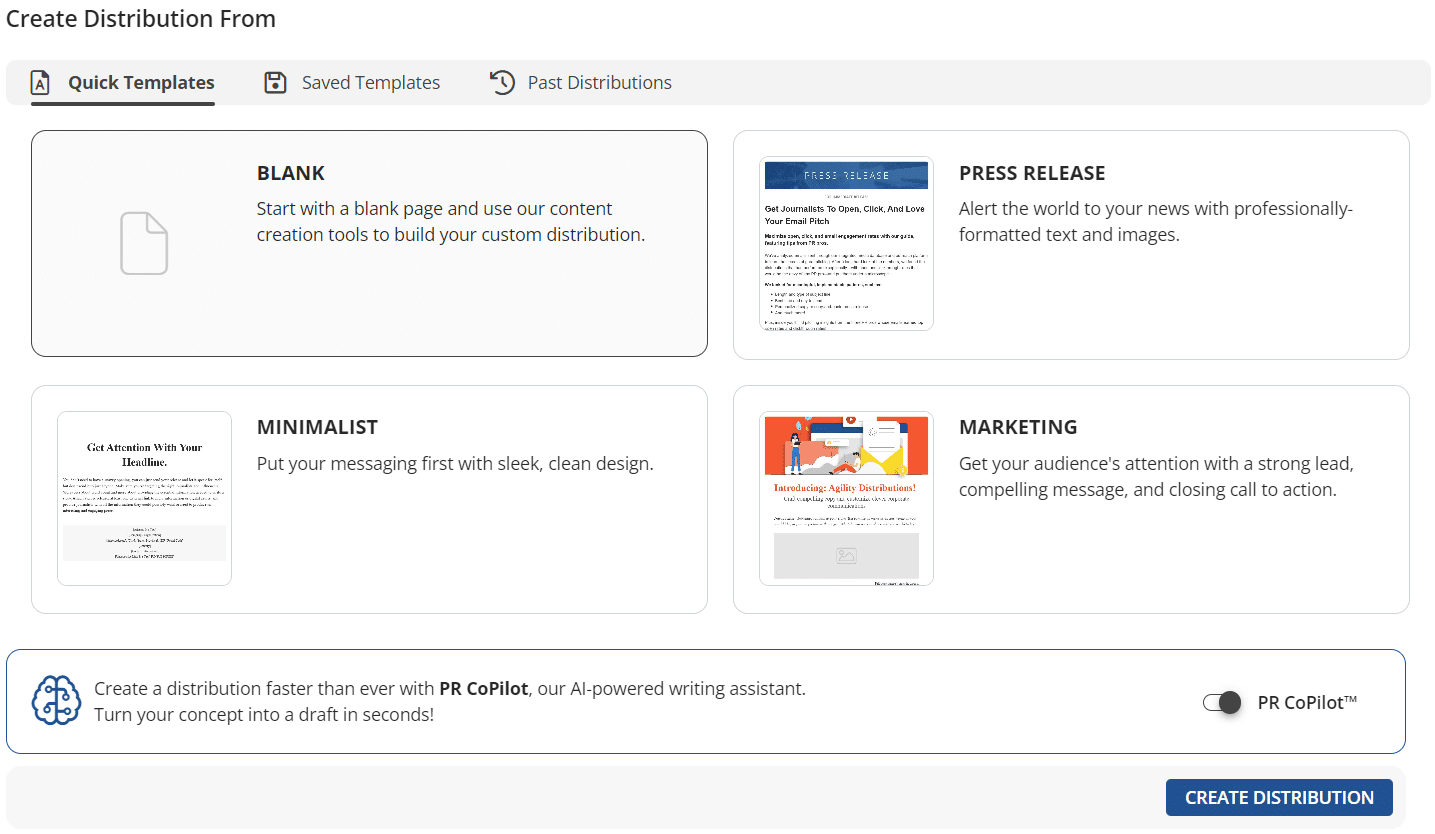Click the blank page icon in Blank card

tap(144, 243)
